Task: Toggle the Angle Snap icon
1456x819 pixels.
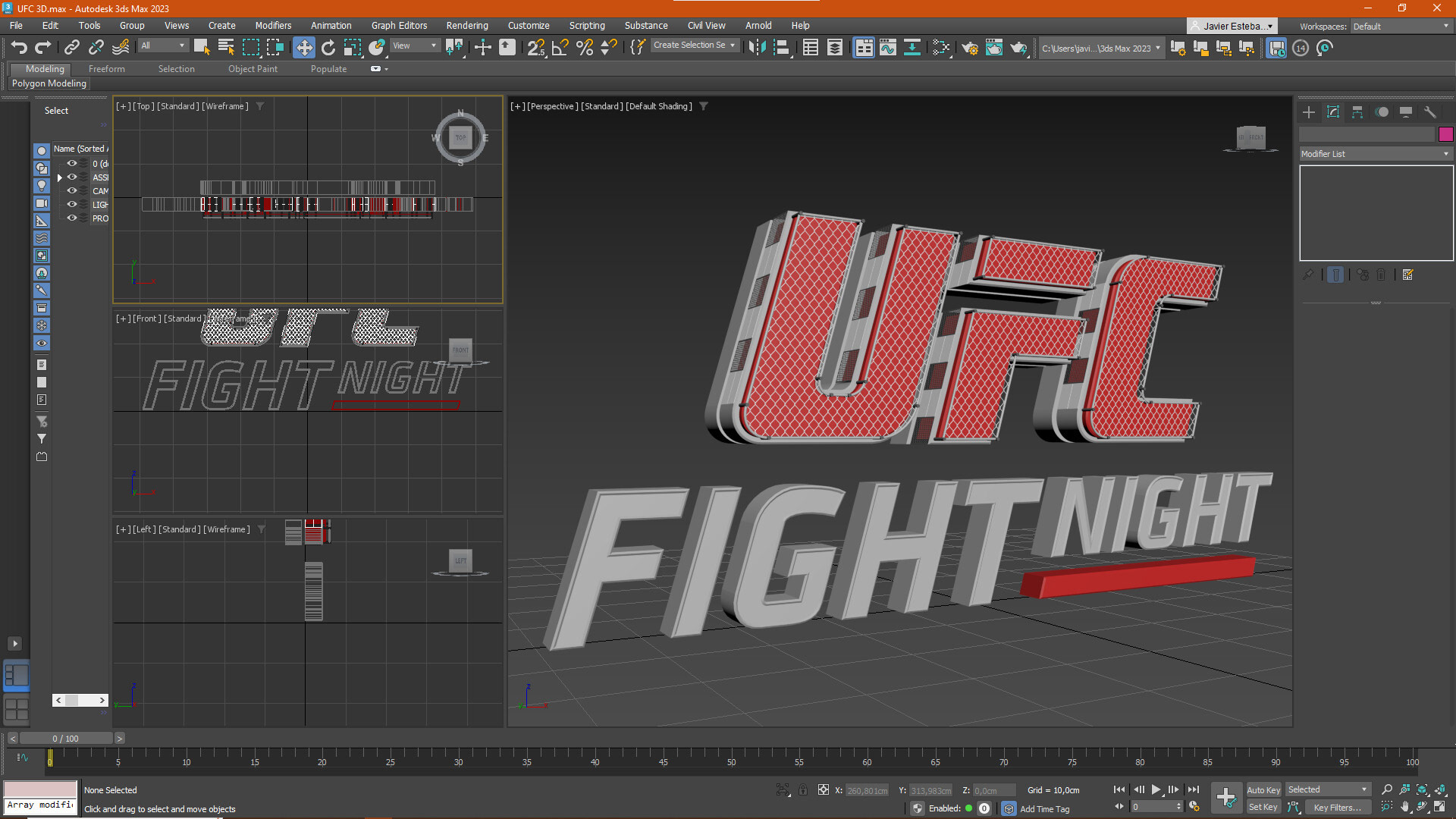Action: click(560, 48)
